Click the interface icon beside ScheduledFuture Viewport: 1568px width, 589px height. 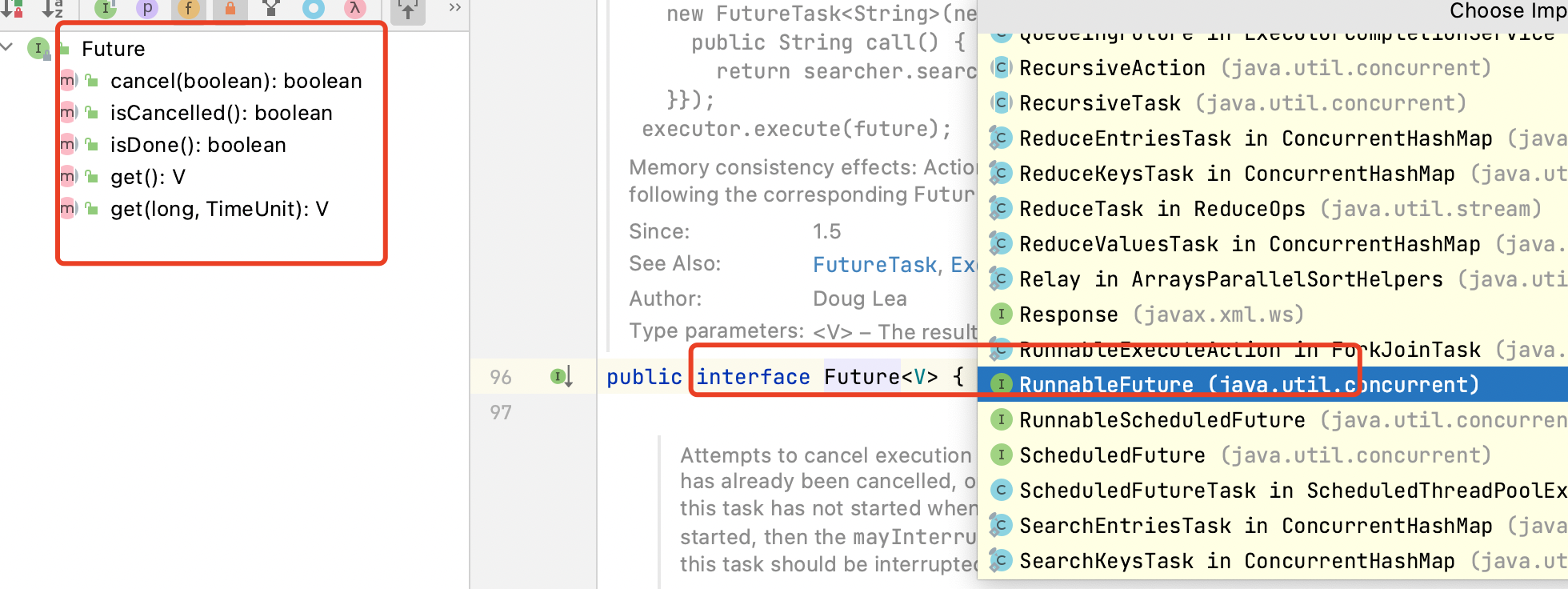click(1000, 455)
